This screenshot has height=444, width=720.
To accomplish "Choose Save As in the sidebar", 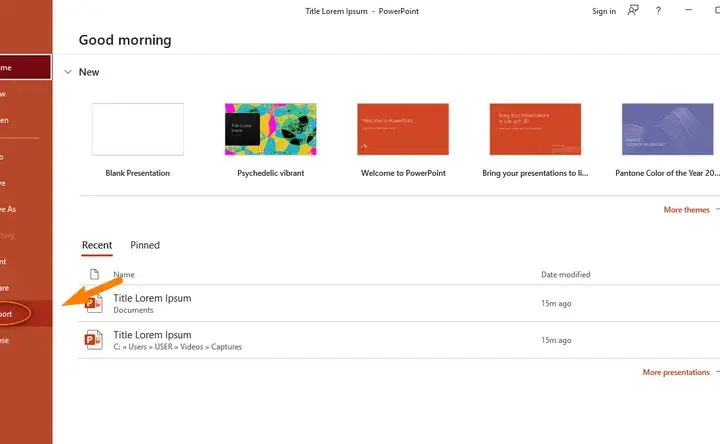I will pyautogui.click(x=25, y=209).
